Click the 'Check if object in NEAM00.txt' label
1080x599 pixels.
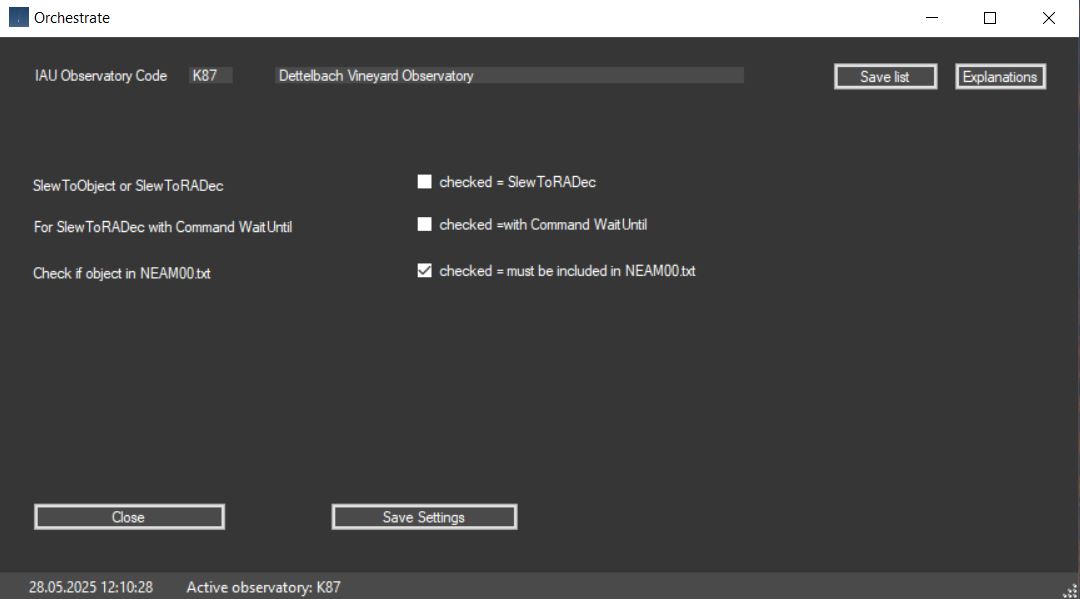[122, 274]
